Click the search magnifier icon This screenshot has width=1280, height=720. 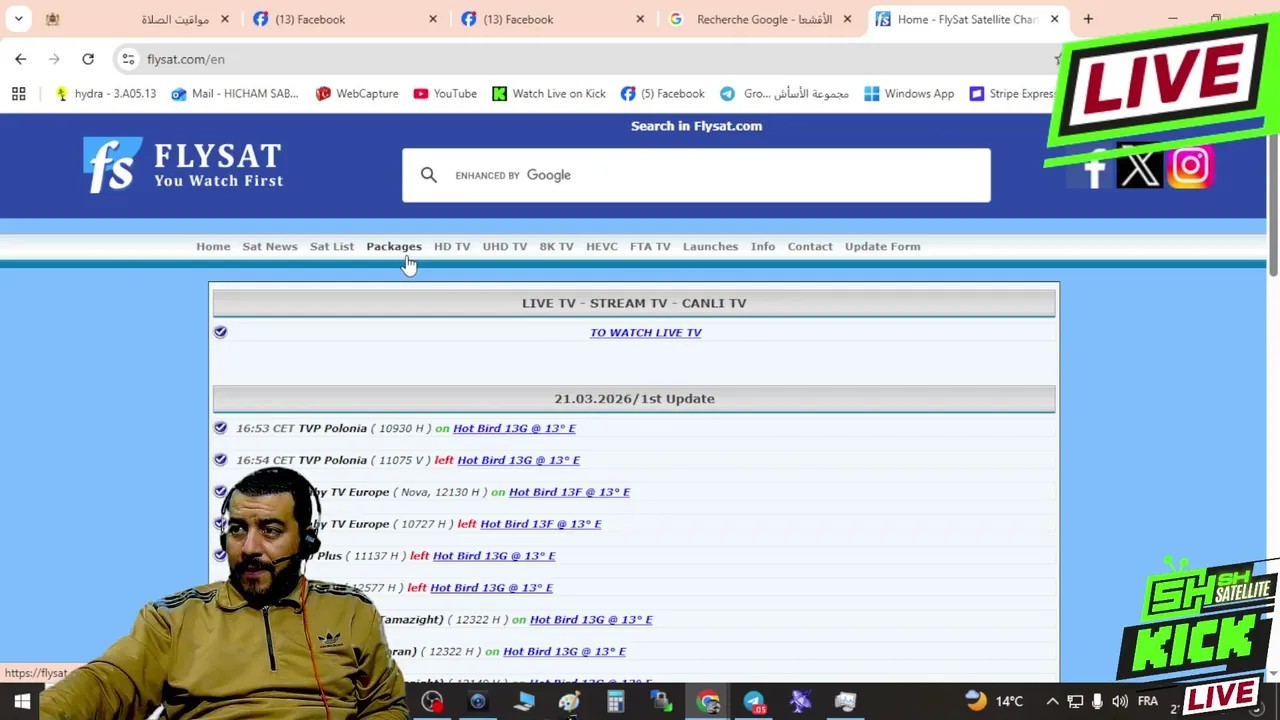pyautogui.click(x=429, y=175)
